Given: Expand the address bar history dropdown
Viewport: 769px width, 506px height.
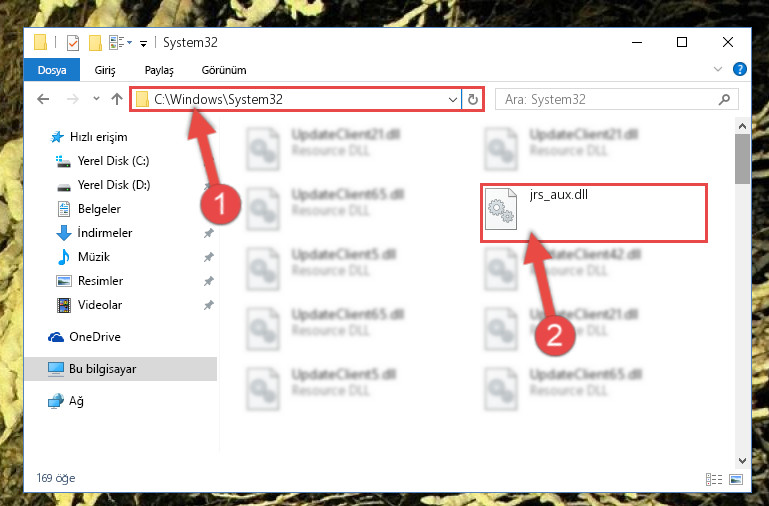Looking at the screenshot, I should click(453, 100).
